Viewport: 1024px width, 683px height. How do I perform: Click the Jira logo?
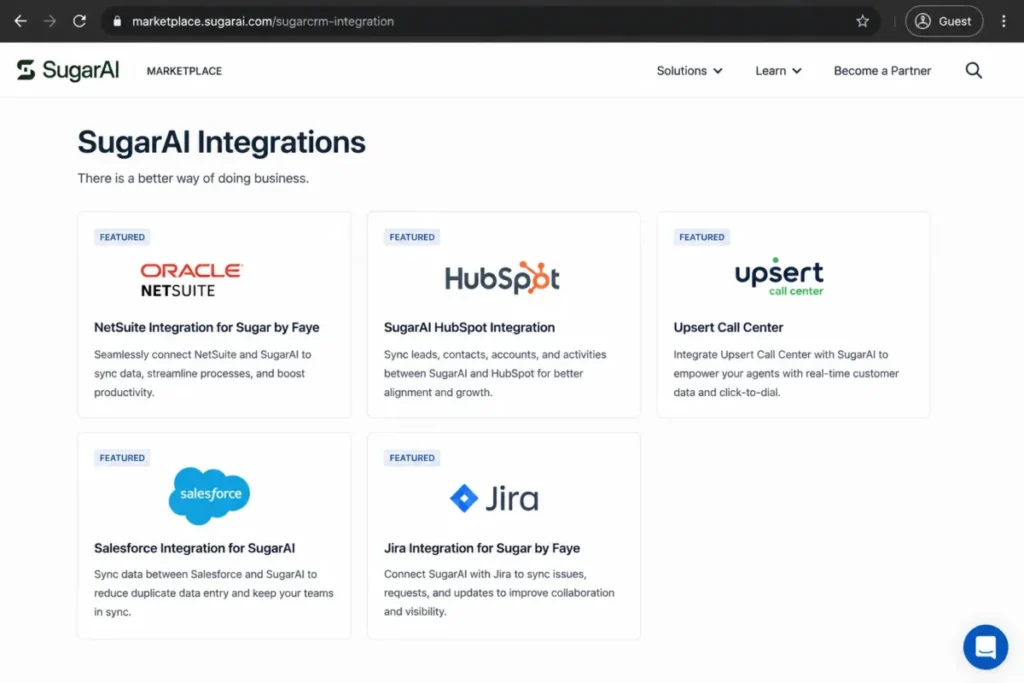pyautogui.click(x=494, y=498)
